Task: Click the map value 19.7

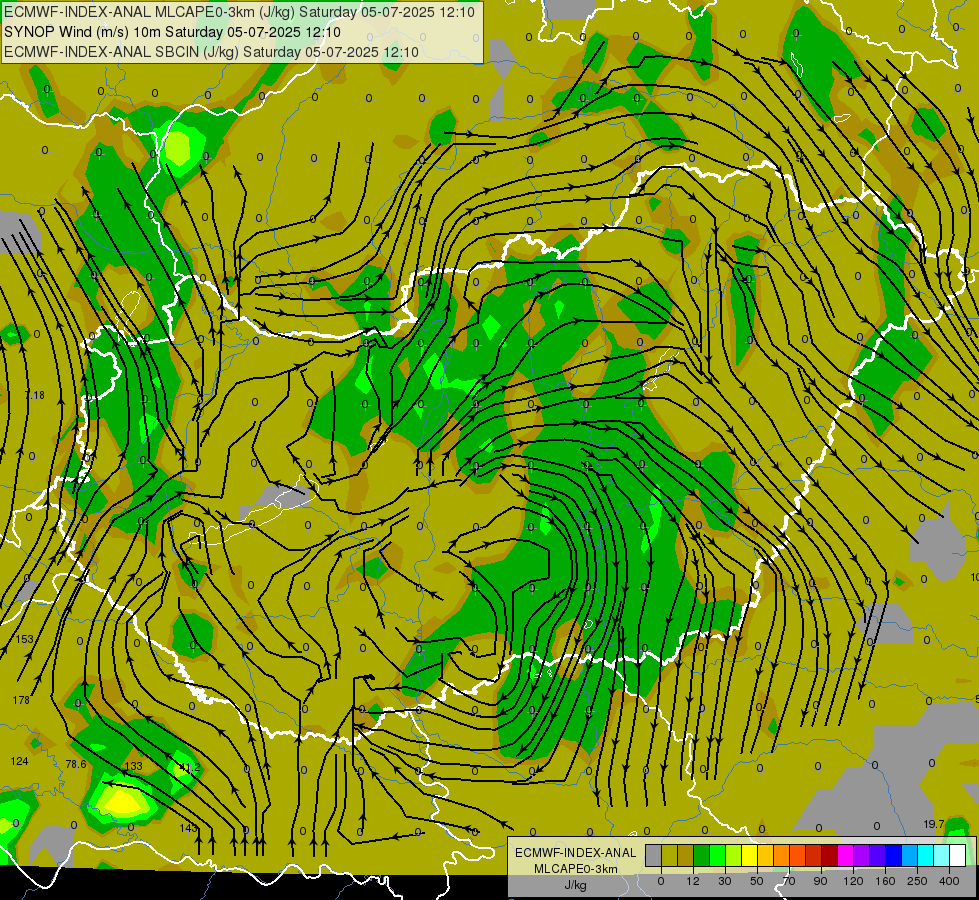Action: tap(933, 824)
